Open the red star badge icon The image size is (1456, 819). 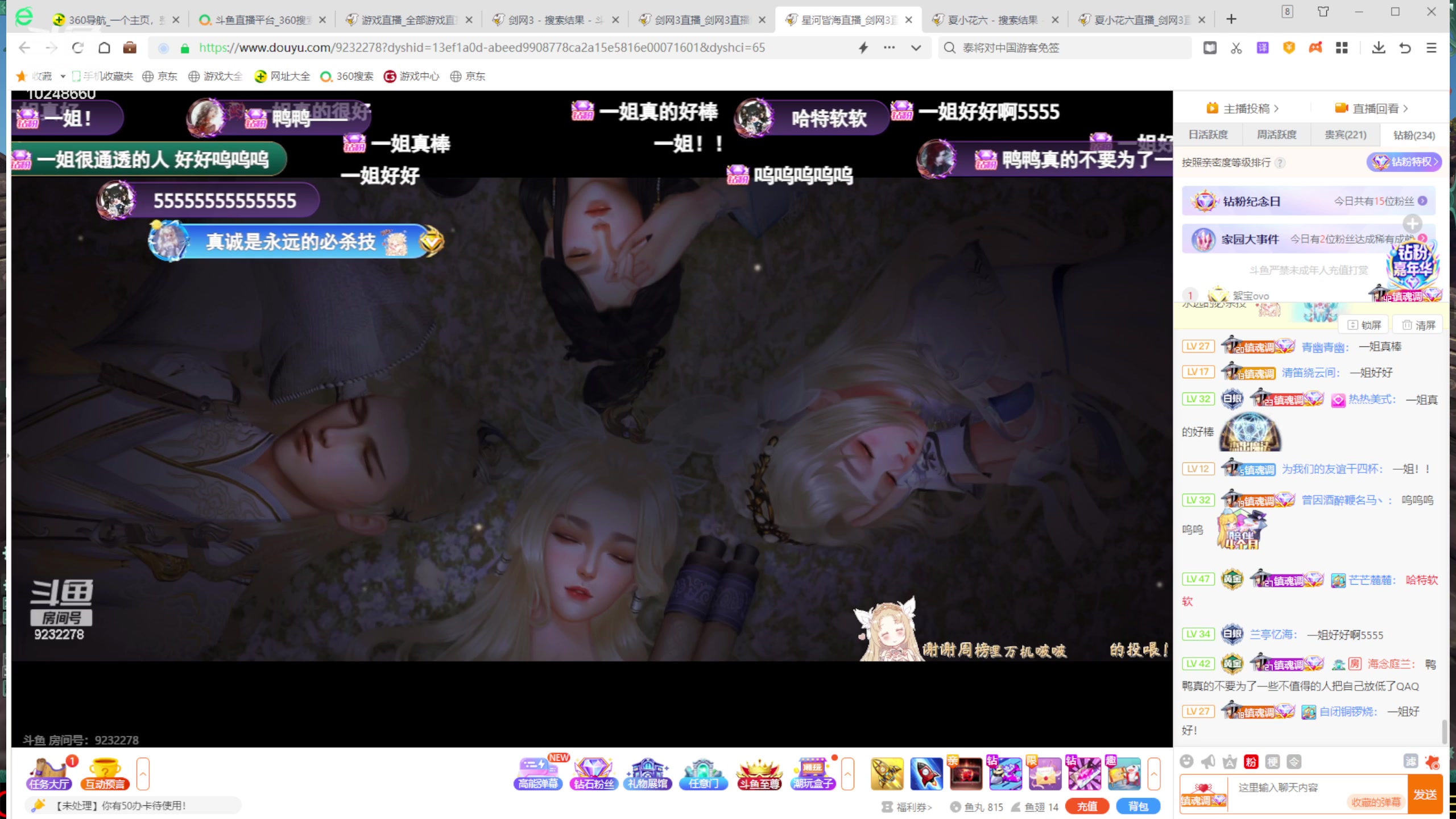pos(1432,762)
